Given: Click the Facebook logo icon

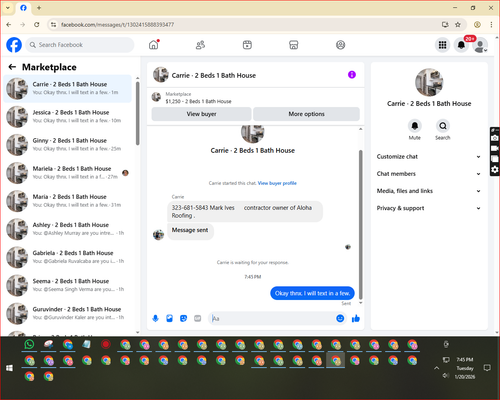Looking at the screenshot, I should pyautogui.click(x=14, y=45).
